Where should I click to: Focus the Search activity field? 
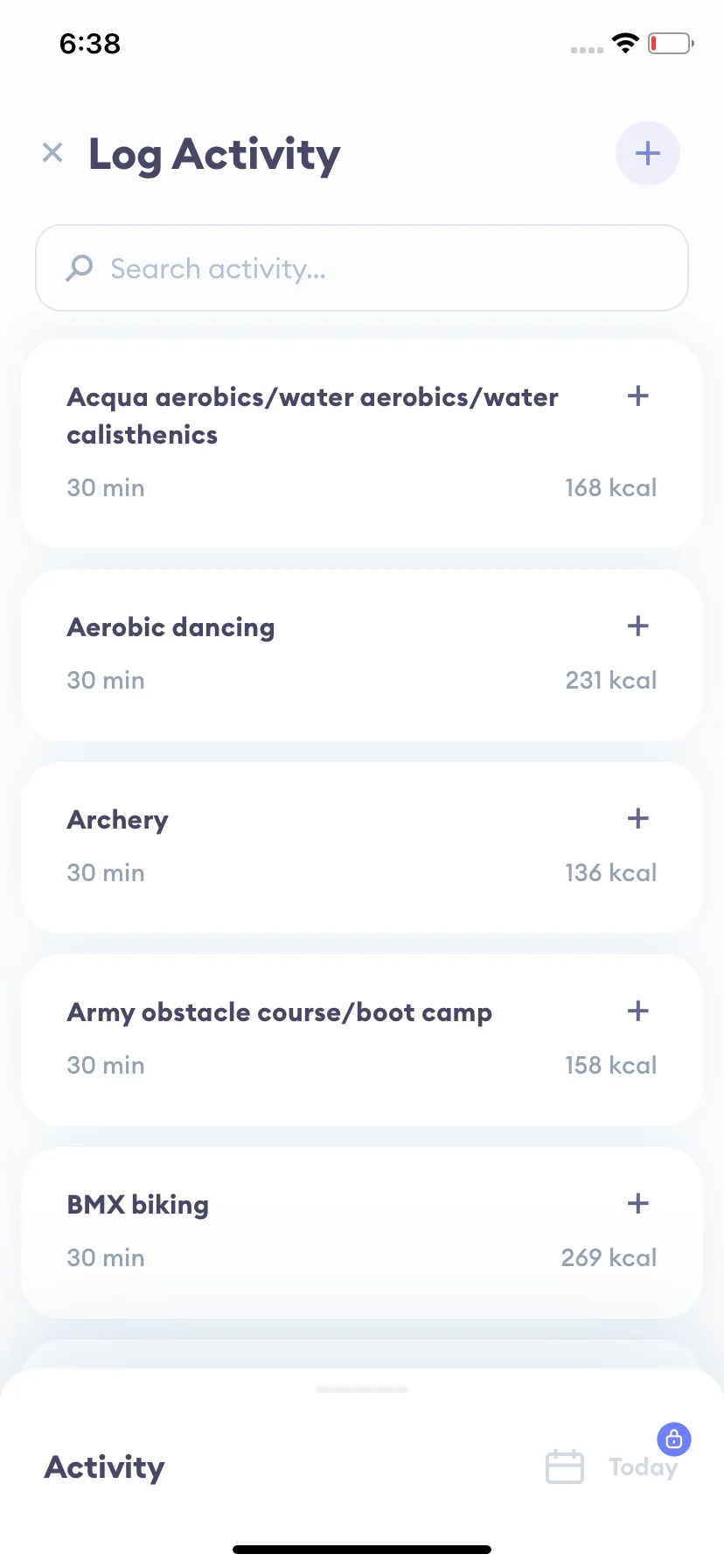click(362, 268)
